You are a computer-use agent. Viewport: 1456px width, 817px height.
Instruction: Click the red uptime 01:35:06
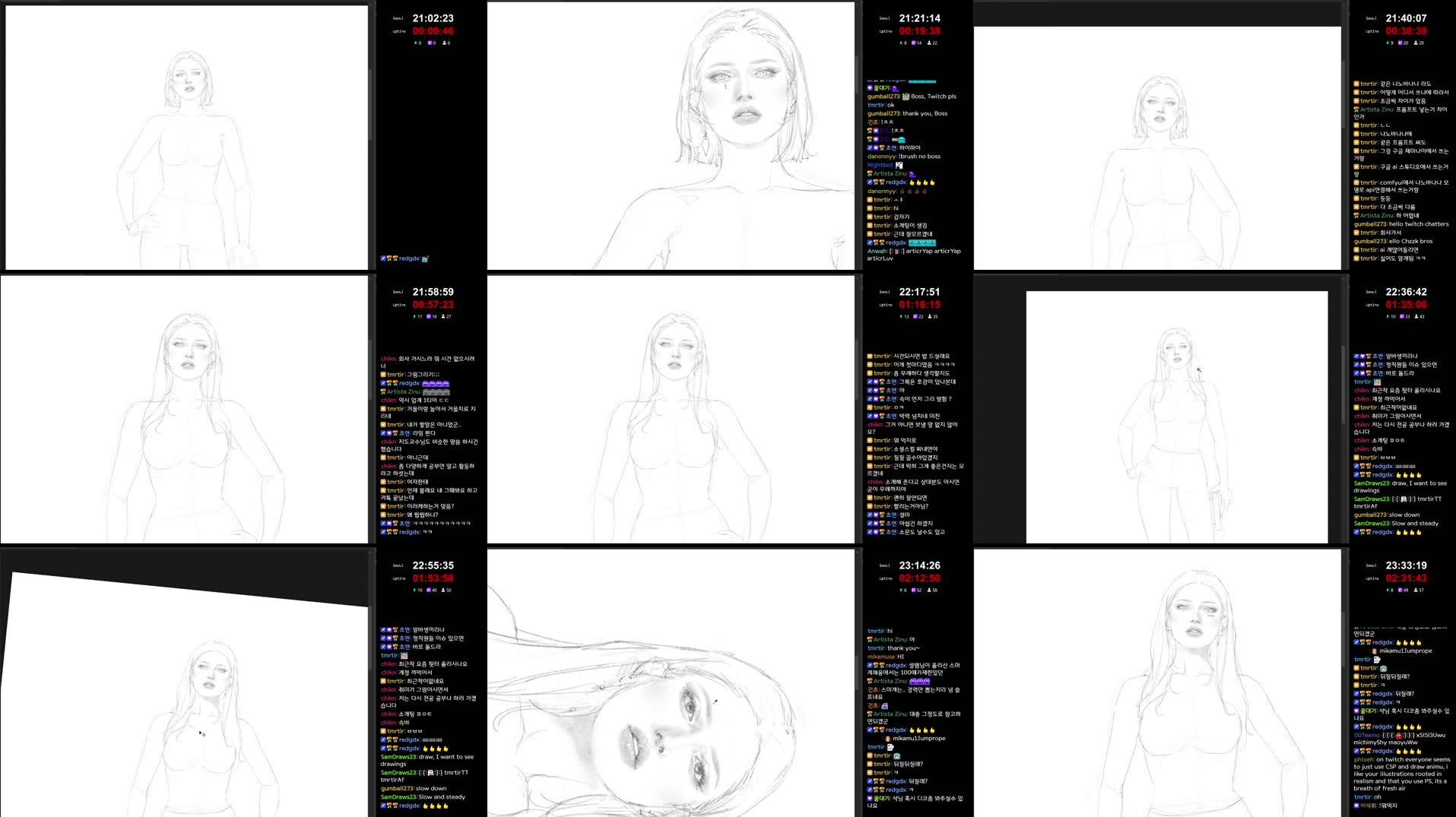click(1406, 305)
